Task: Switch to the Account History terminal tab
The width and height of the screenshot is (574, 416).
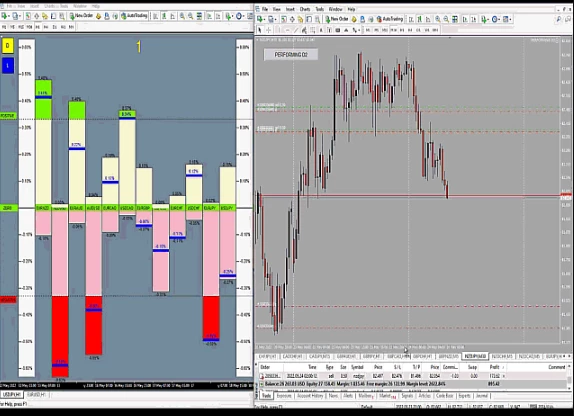Action: tap(310, 396)
